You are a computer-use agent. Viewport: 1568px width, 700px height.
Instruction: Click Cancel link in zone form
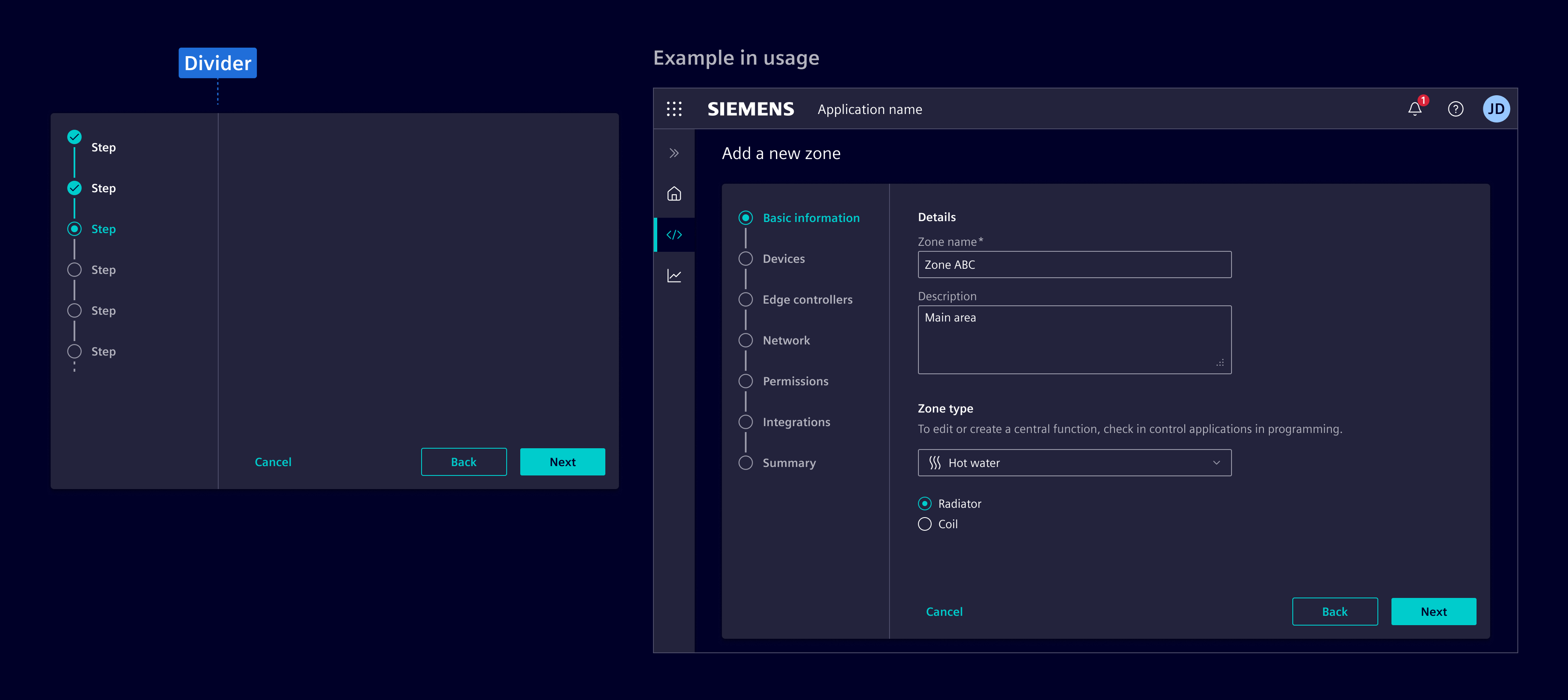944,612
